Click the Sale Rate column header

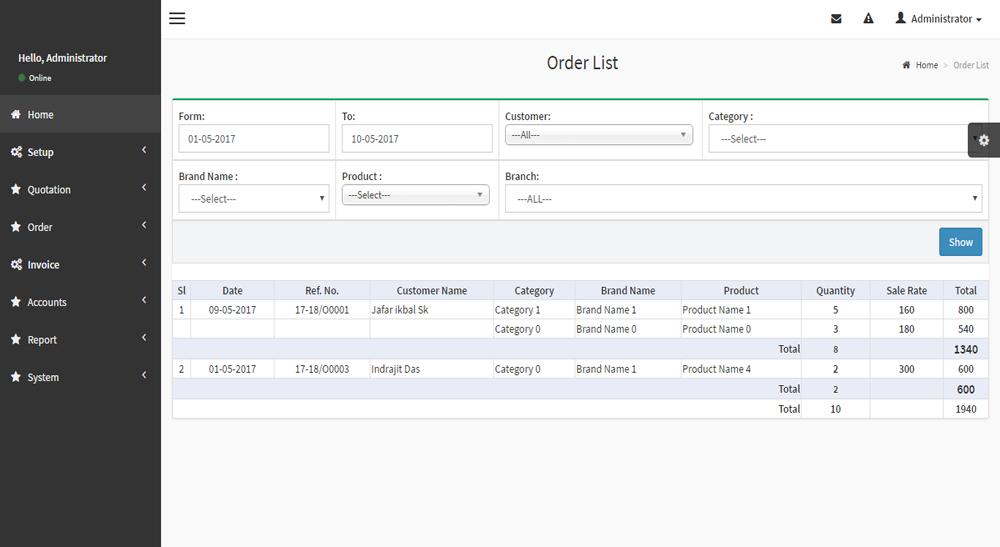(906, 291)
